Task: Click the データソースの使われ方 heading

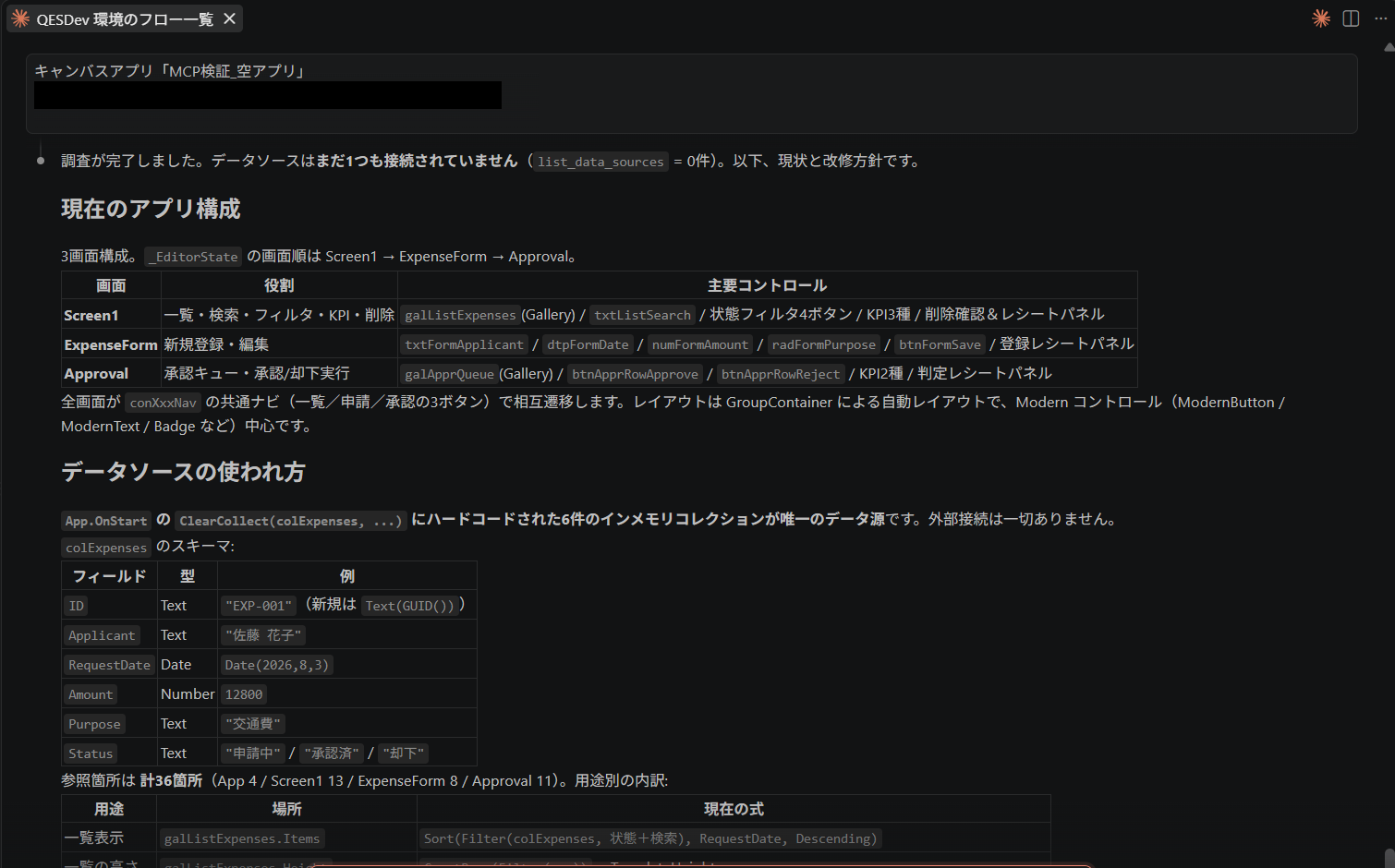Action: 183,472
